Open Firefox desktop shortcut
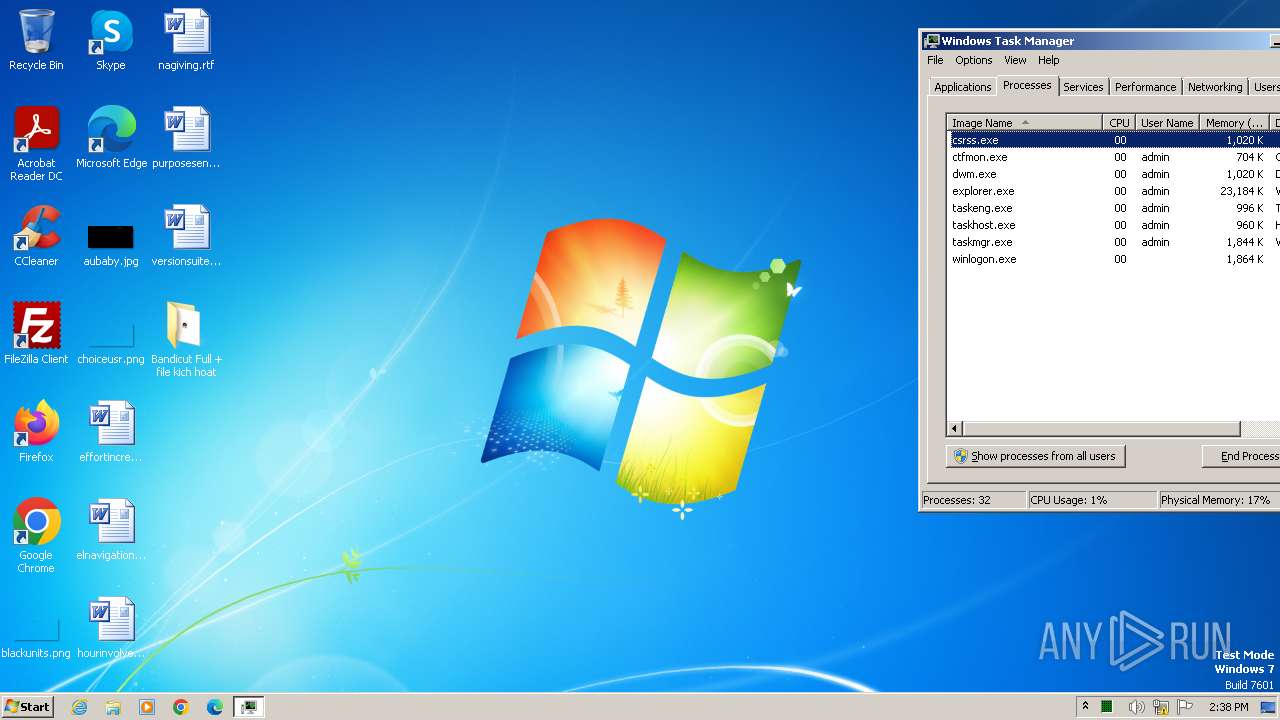 tap(36, 432)
